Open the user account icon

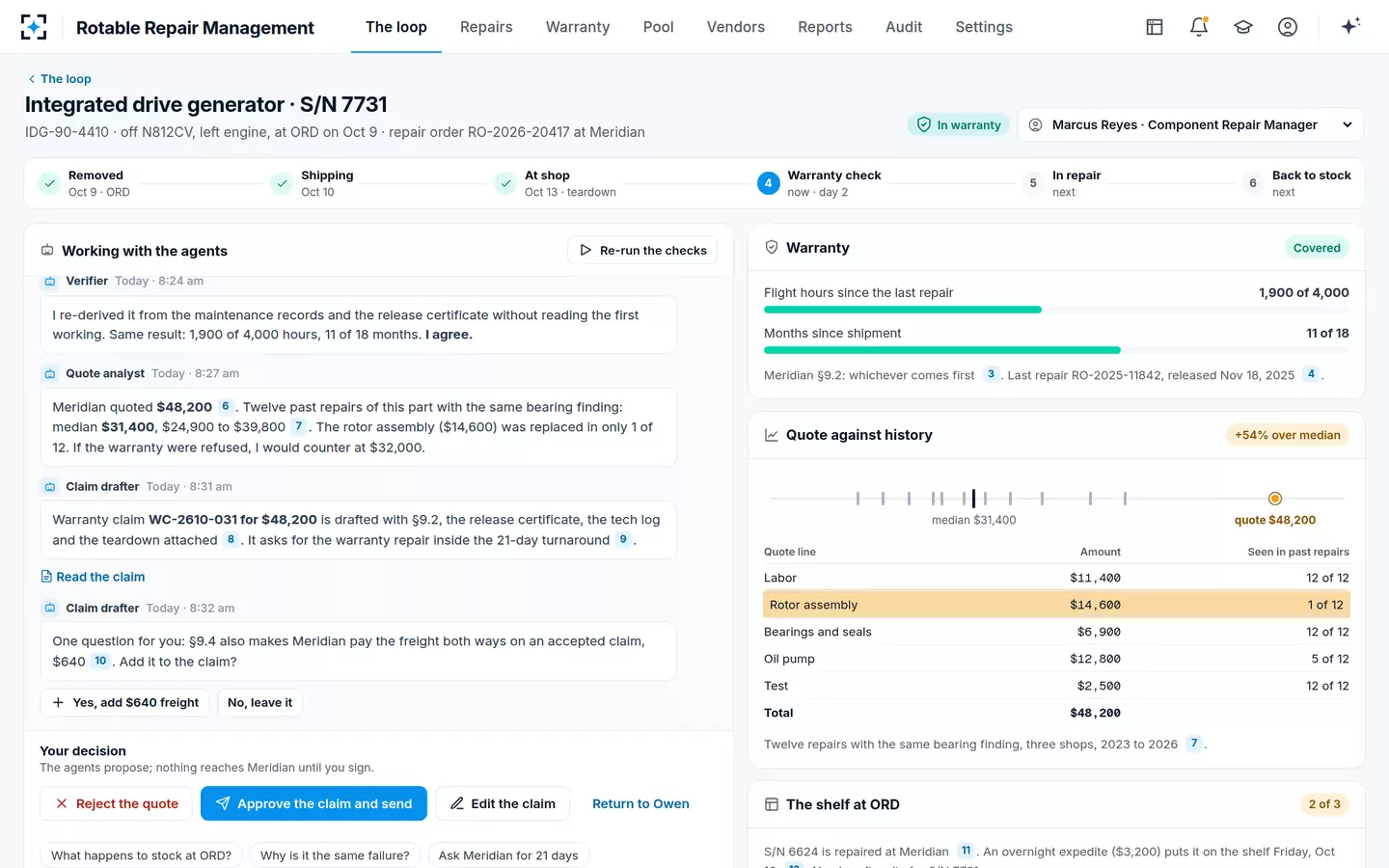[1288, 27]
